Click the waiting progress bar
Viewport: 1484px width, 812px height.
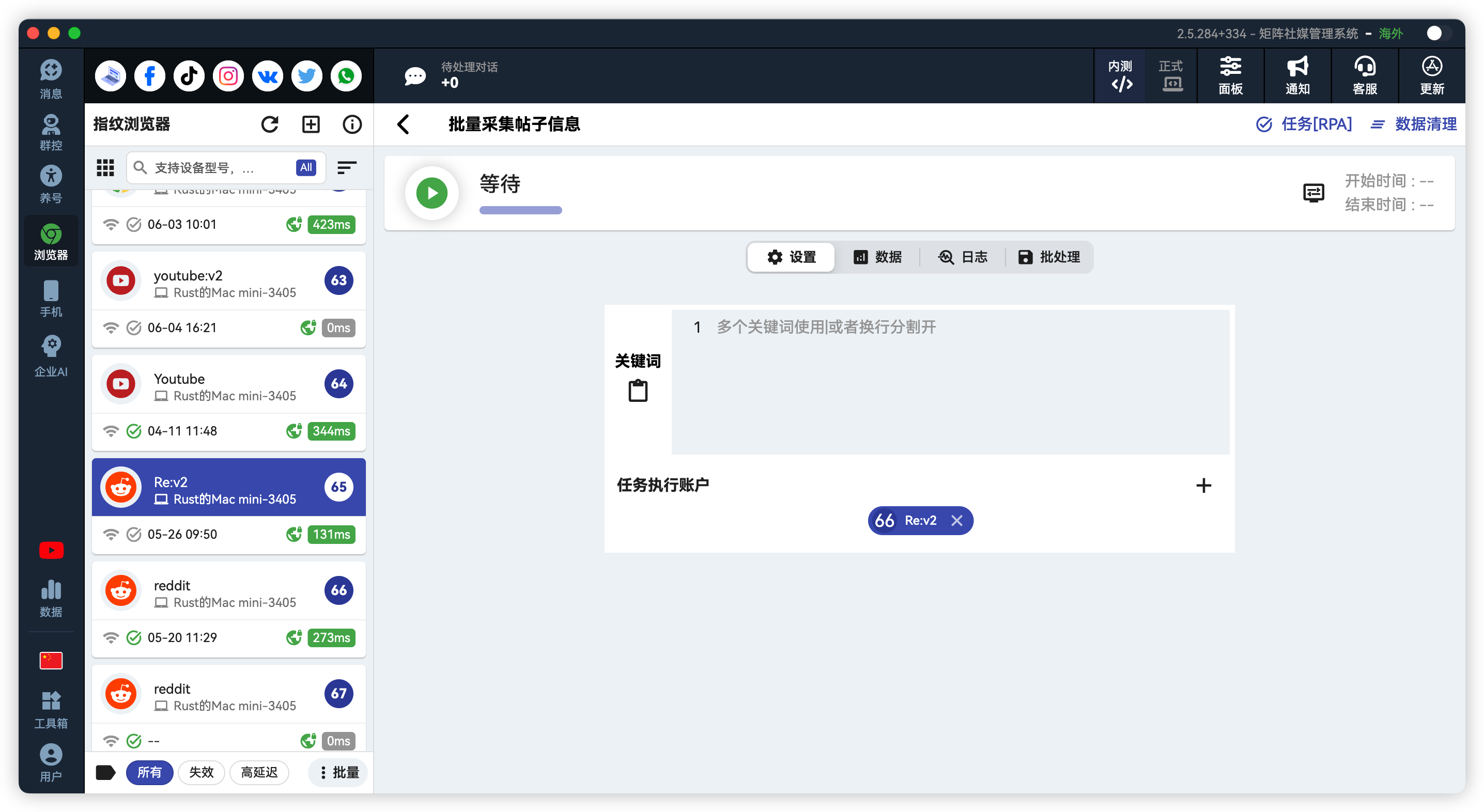[x=520, y=210]
